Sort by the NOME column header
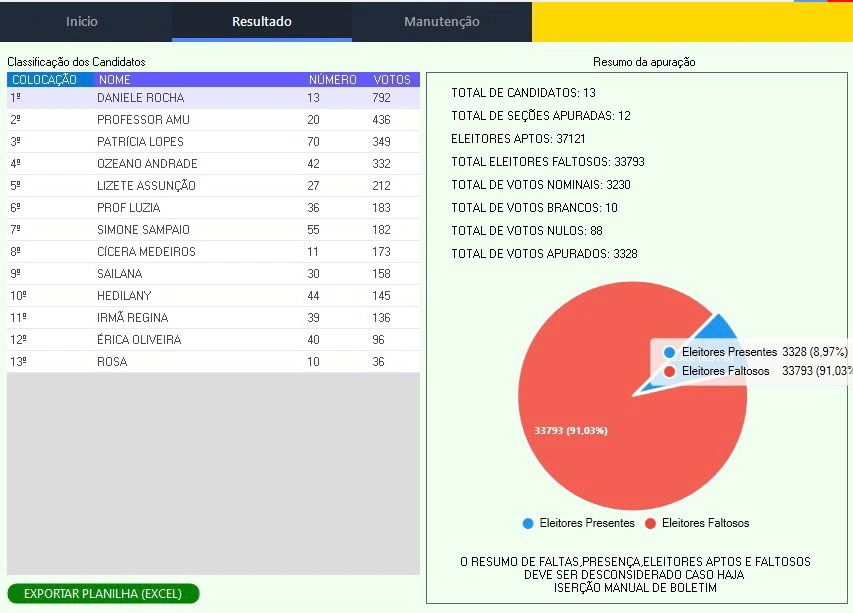Viewport: 853px width, 613px height. coord(114,80)
